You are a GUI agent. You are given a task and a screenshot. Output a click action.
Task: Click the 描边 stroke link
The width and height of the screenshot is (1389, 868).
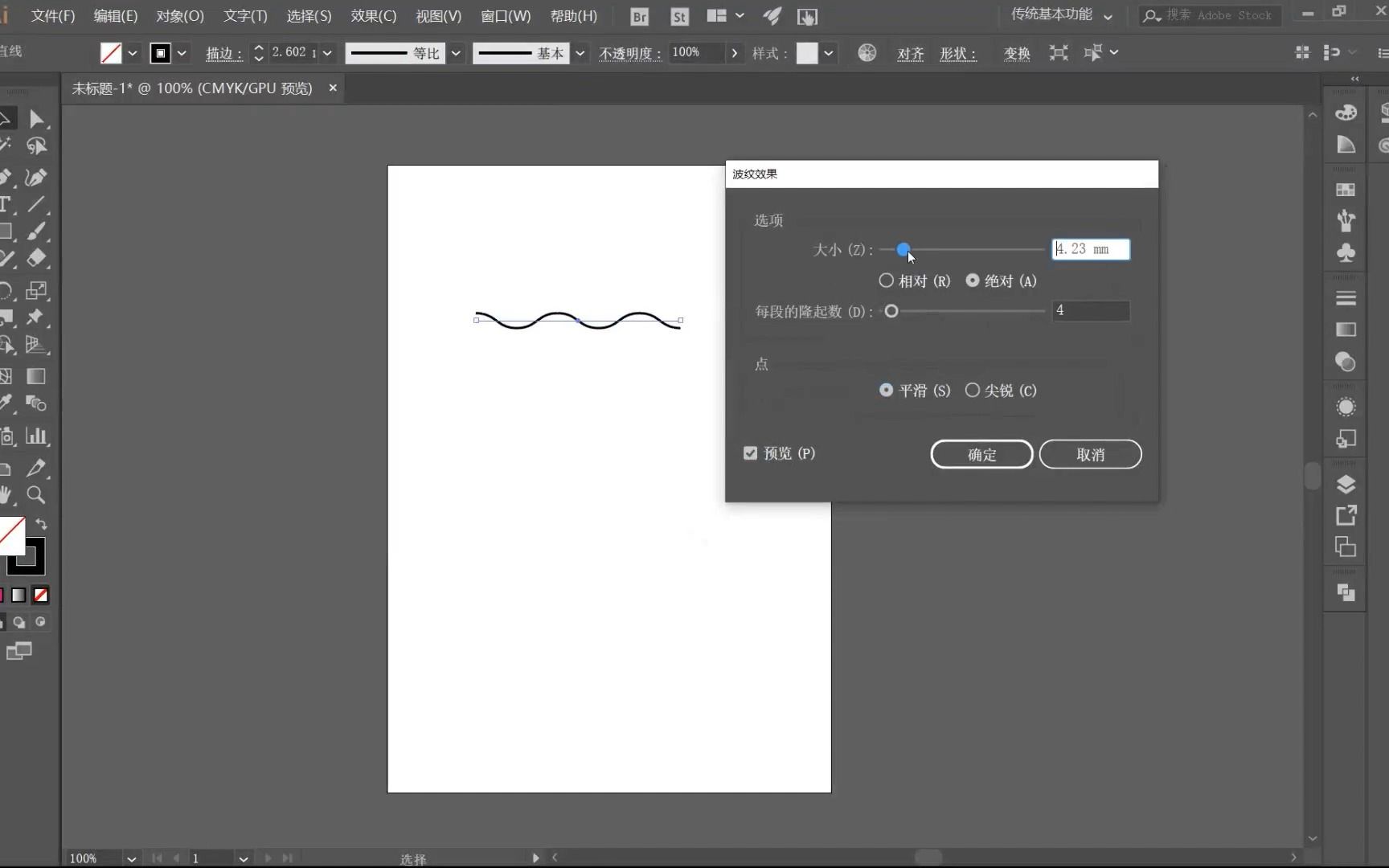pos(224,53)
